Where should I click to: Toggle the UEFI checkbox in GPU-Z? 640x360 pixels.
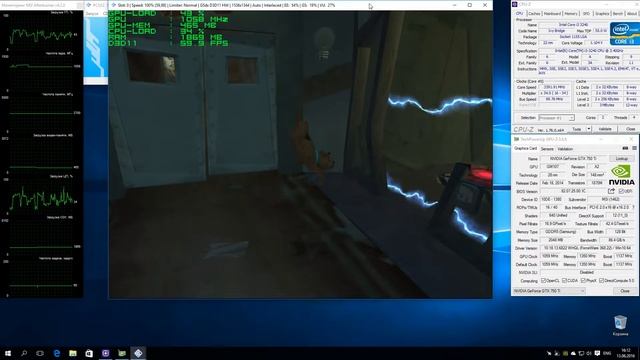click(x=621, y=191)
